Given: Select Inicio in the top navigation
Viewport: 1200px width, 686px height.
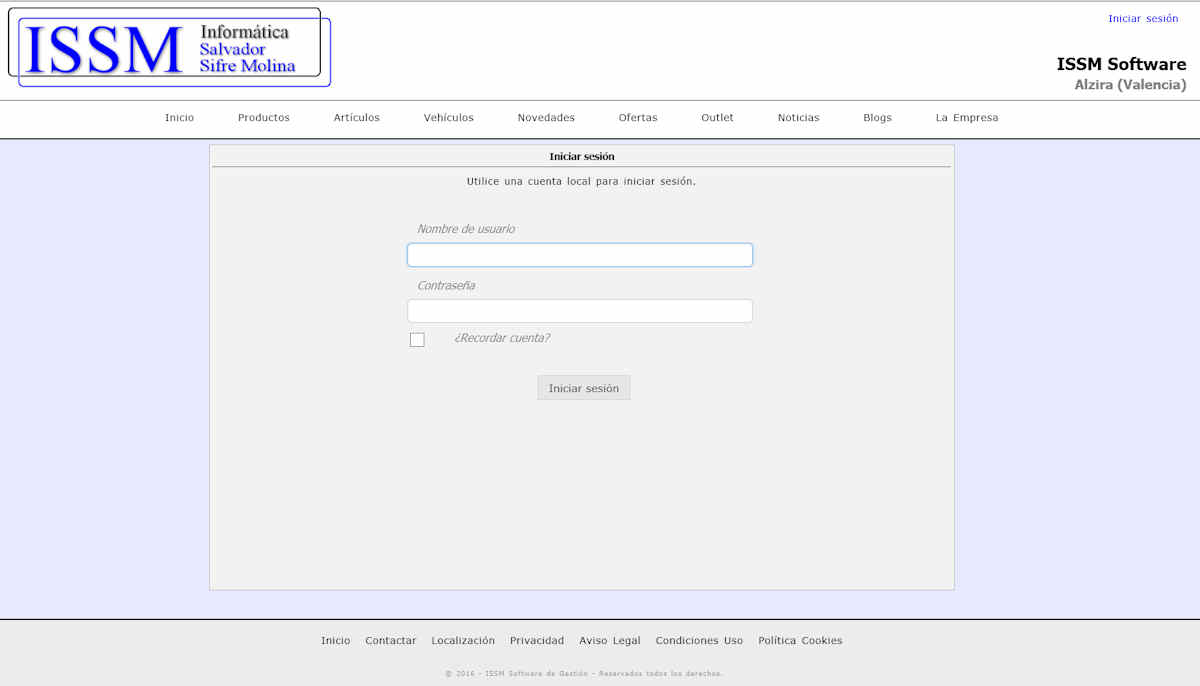Looking at the screenshot, I should (179, 117).
